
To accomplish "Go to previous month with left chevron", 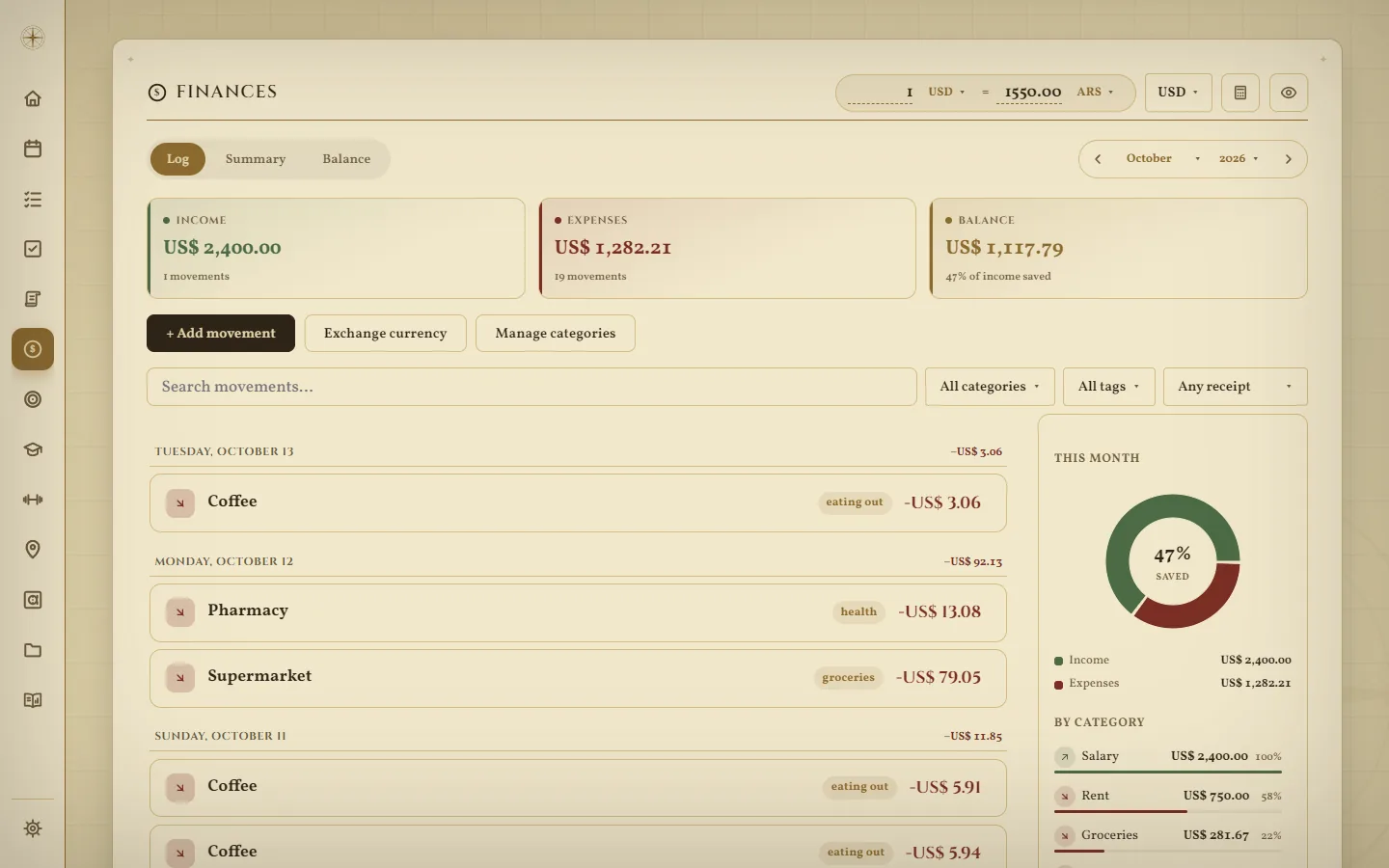I will (1098, 159).
